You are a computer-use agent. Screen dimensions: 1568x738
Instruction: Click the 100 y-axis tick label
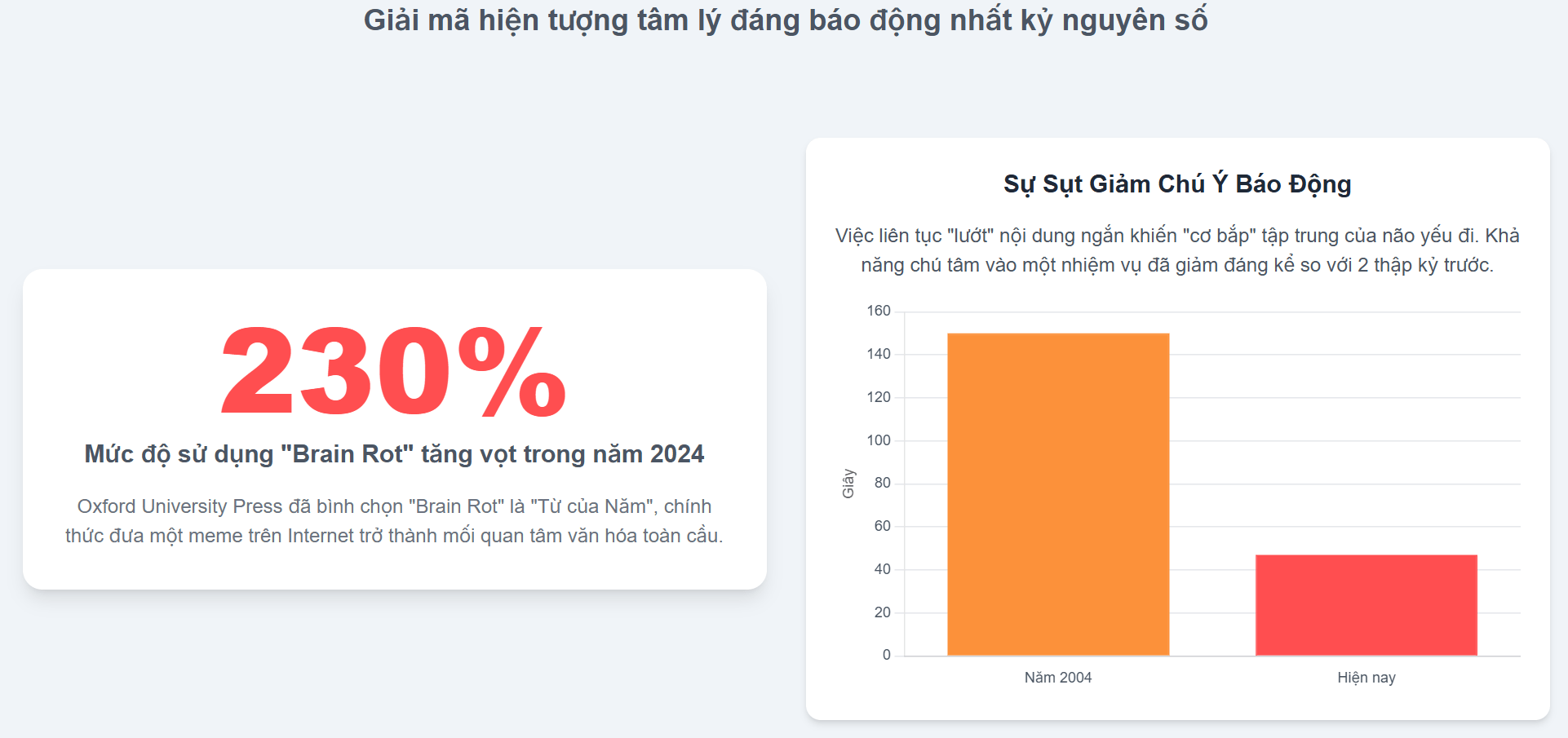[x=879, y=440]
